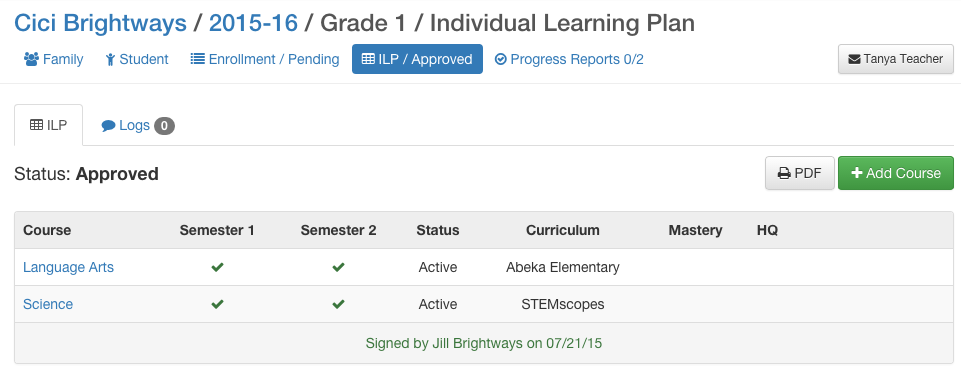Open the Enrollment / Pending nav item
The width and height of the screenshot is (961, 371).
265,59
